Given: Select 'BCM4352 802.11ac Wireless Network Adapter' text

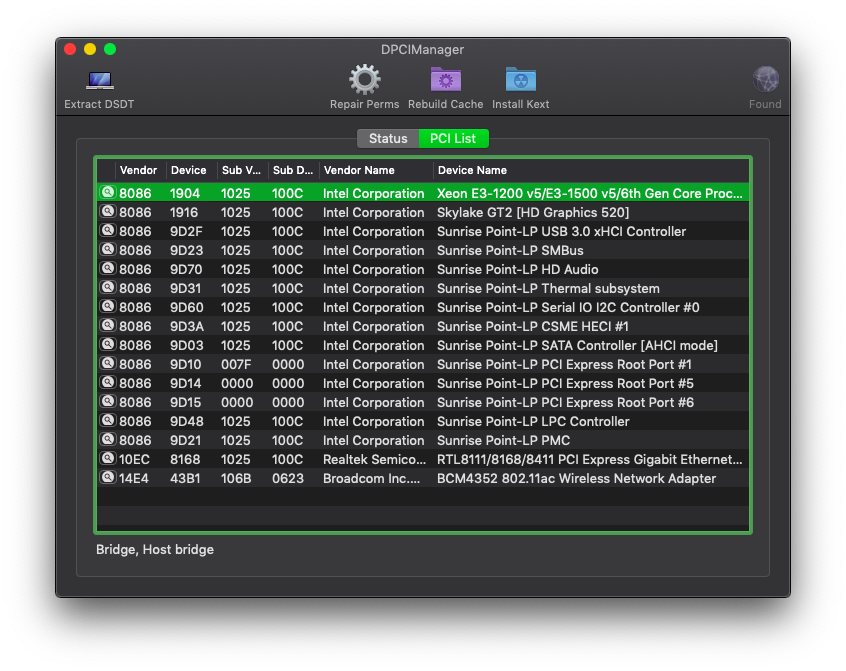Looking at the screenshot, I should (576, 478).
